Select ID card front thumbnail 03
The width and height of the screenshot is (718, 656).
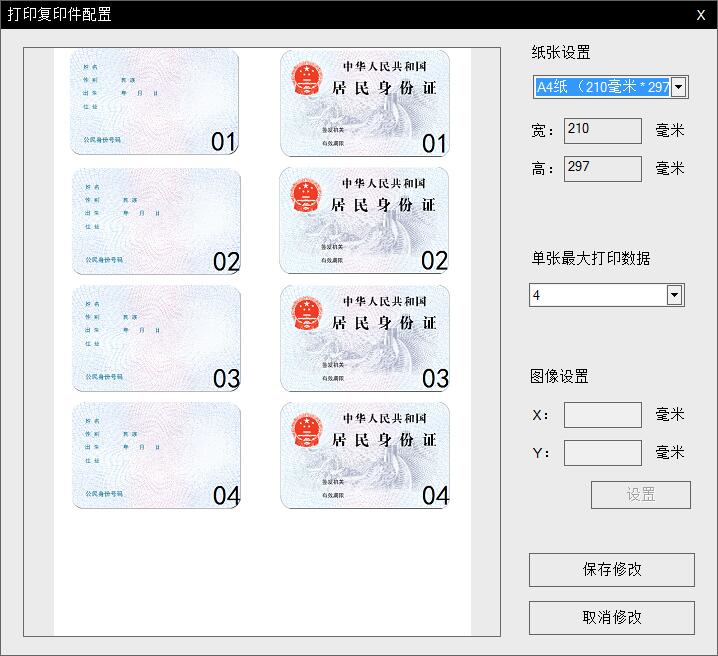[156, 339]
